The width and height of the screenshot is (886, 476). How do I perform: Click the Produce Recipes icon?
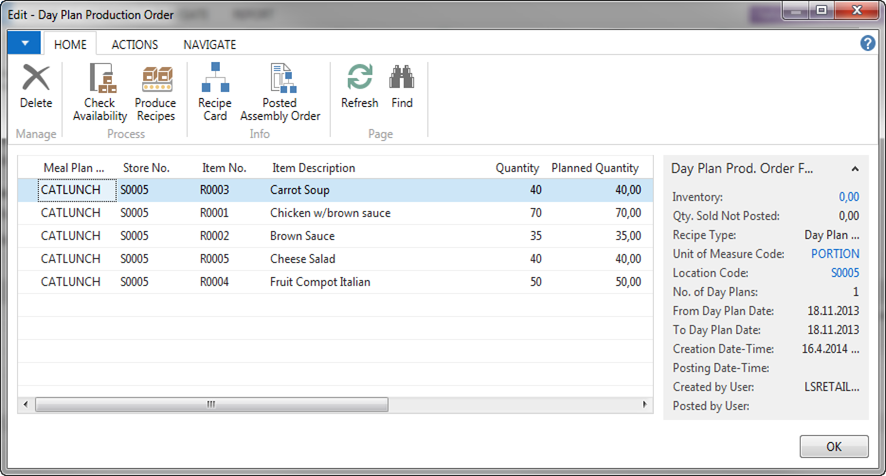coord(155,92)
